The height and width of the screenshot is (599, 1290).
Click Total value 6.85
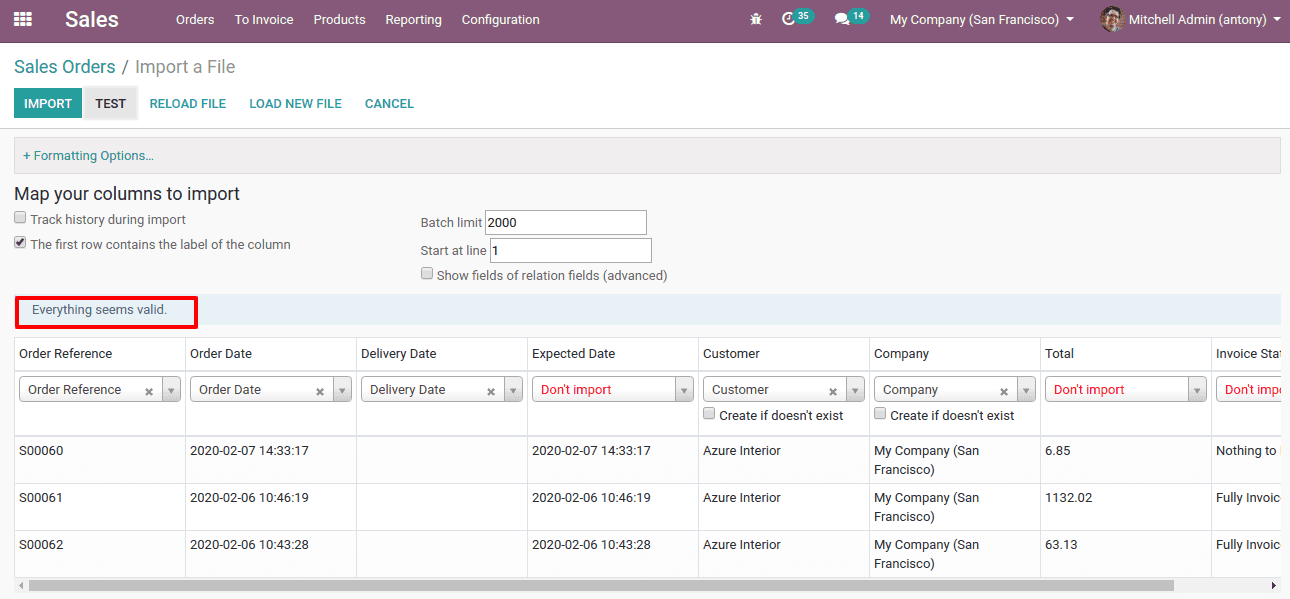[1058, 451]
